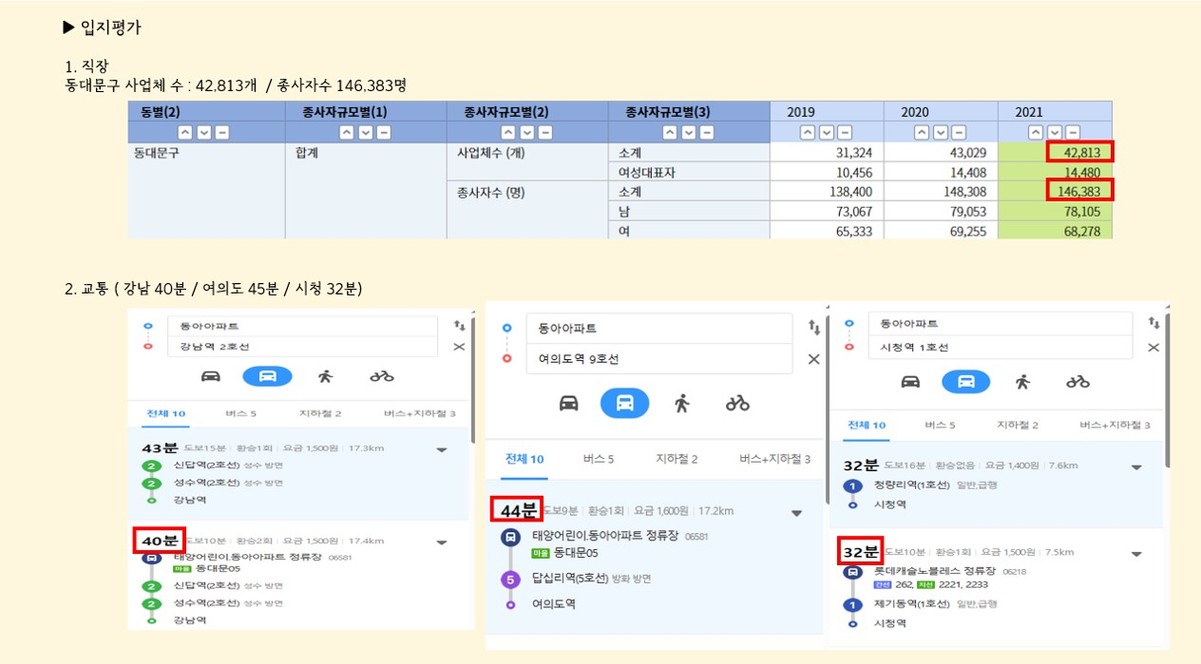Viewport: 1201px width, 664px height.
Task: Click up arrow under 종사자규모별(1) header
Action: point(346,132)
